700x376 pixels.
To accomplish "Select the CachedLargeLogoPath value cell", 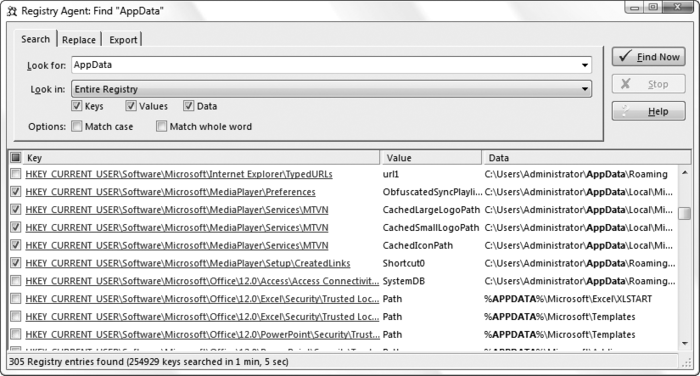I will tap(431, 210).
